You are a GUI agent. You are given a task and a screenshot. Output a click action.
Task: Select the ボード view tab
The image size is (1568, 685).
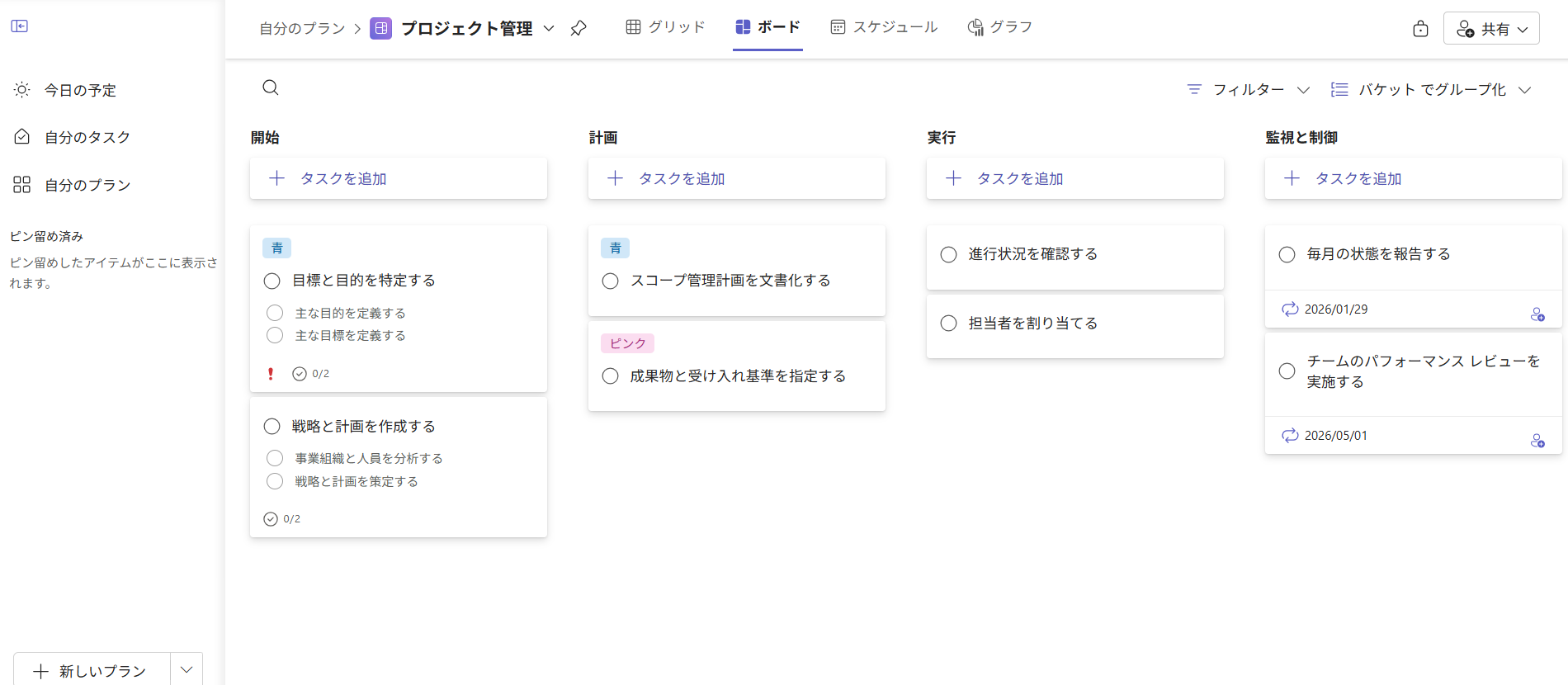coord(767,27)
